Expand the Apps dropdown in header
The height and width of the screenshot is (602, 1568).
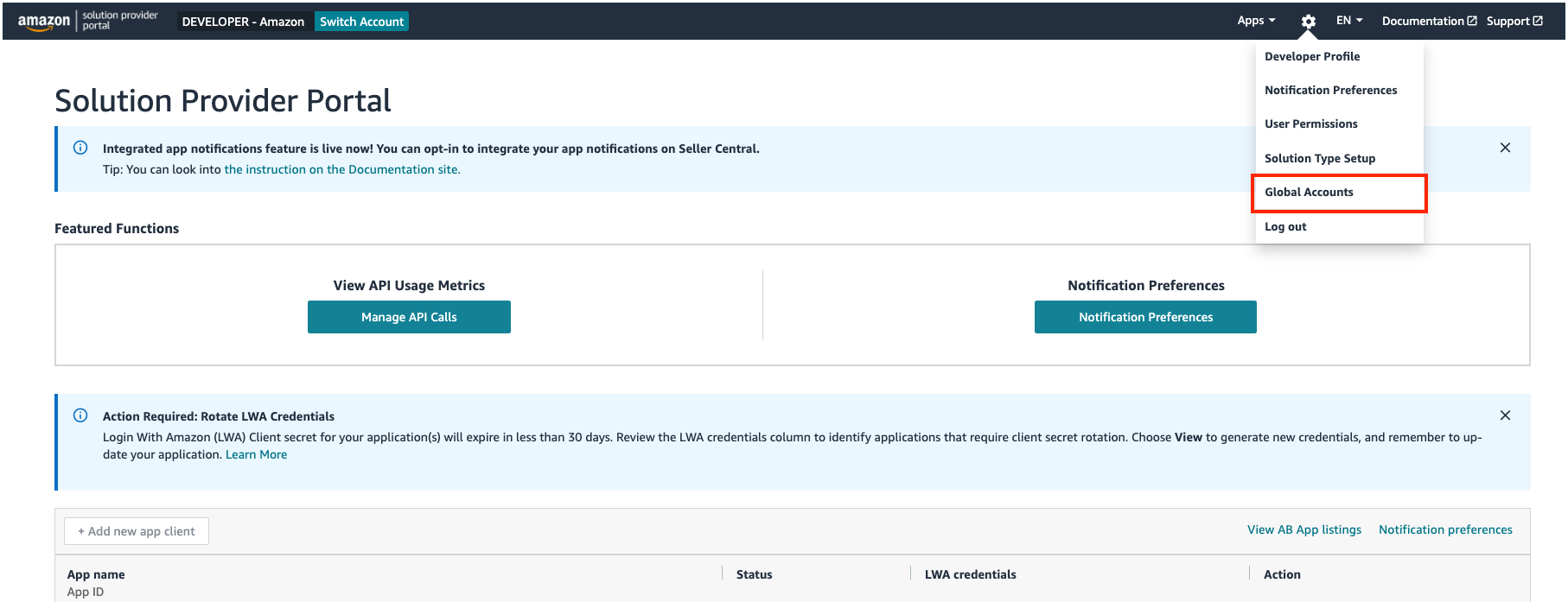(x=1256, y=21)
